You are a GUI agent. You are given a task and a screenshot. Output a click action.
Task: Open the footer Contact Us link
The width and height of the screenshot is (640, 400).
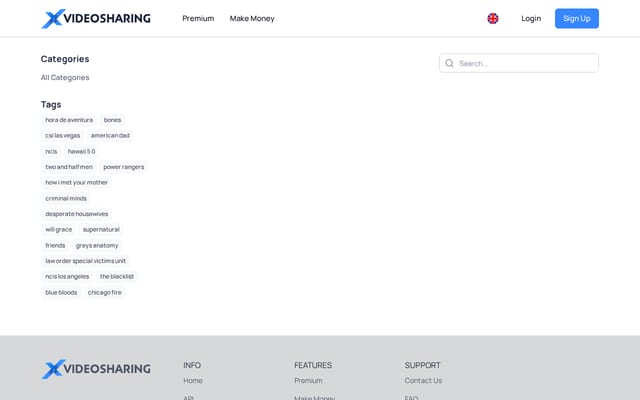coord(423,380)
